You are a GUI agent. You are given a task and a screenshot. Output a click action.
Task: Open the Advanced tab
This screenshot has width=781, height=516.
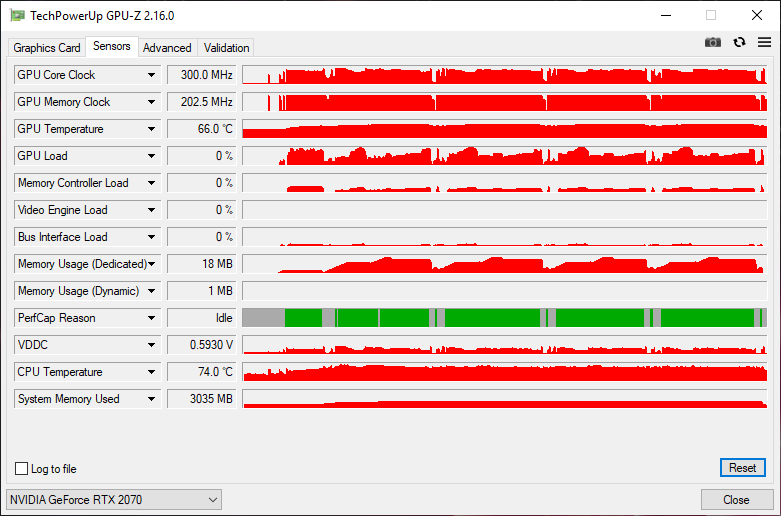[167, 48]
